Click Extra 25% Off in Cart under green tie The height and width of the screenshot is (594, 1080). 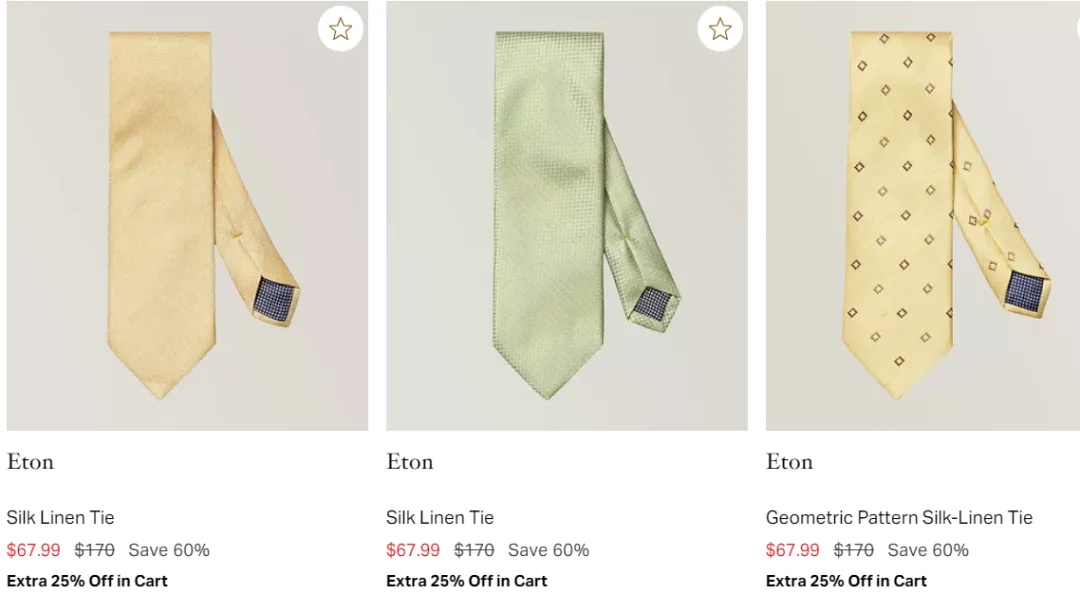[x=467, y=581]
